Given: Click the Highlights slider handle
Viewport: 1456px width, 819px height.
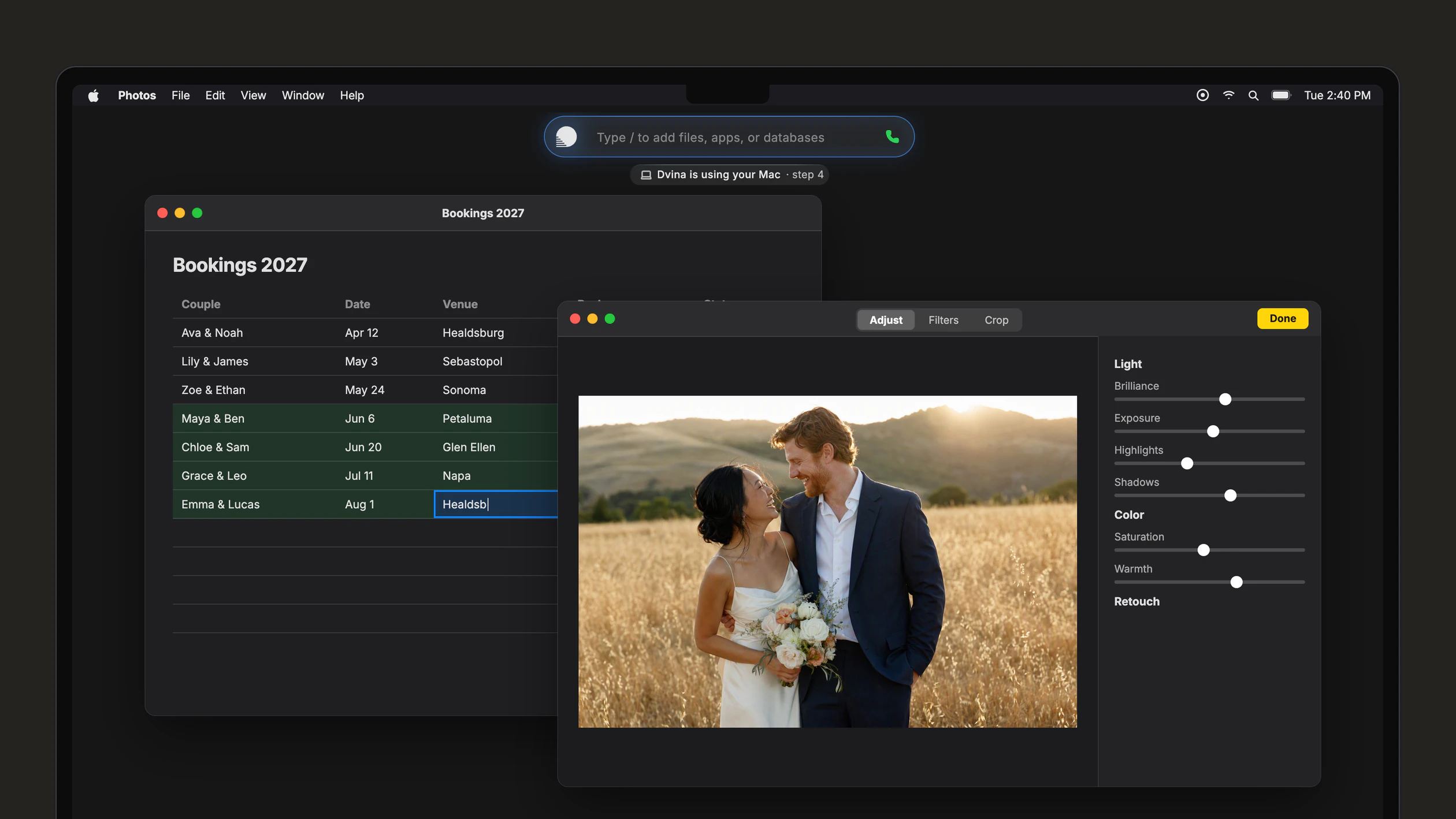Looking at the screenshot, I should (1187, 463).
